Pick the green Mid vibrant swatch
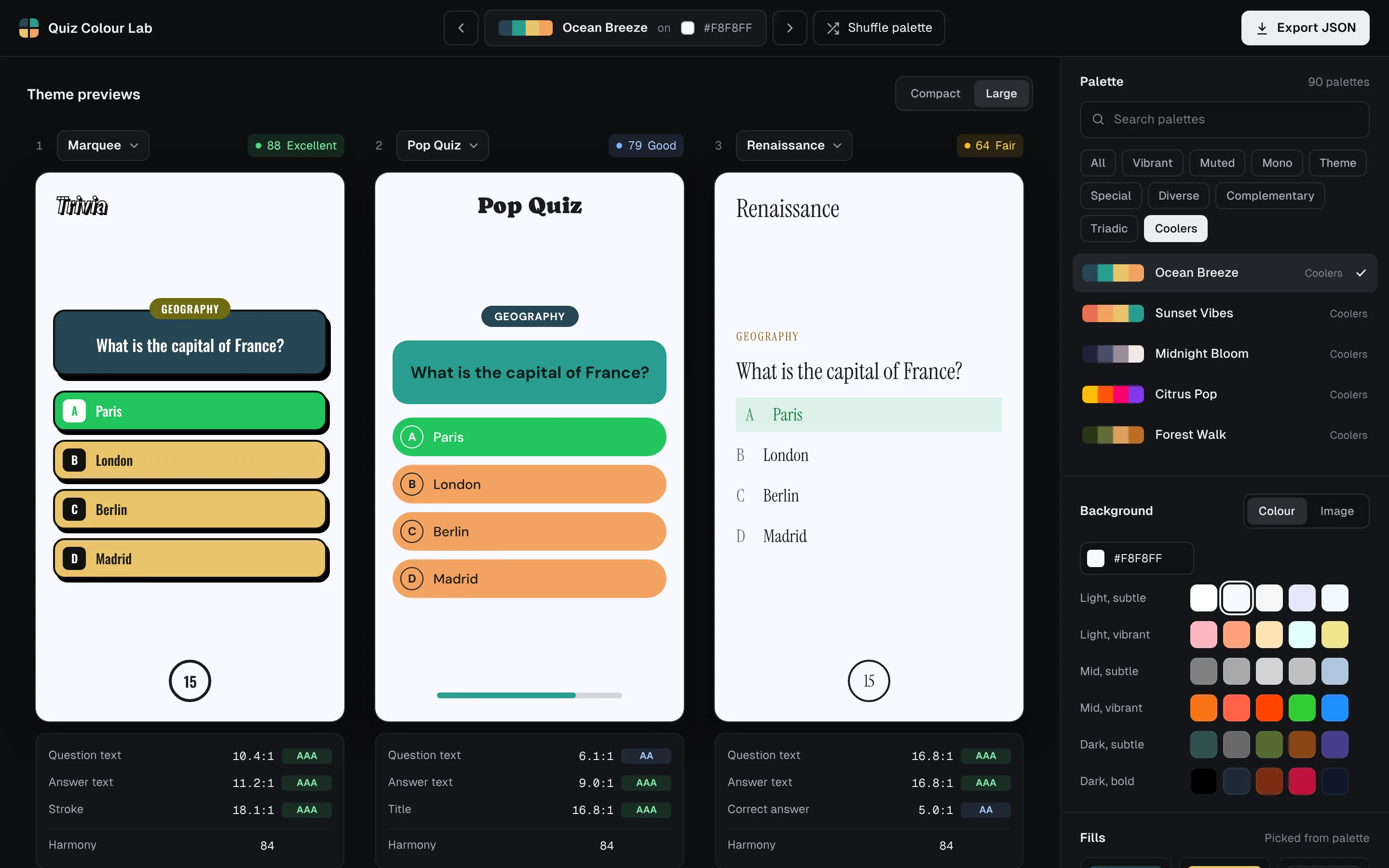Screen dimensions: 1389x868 (1301, 708)
